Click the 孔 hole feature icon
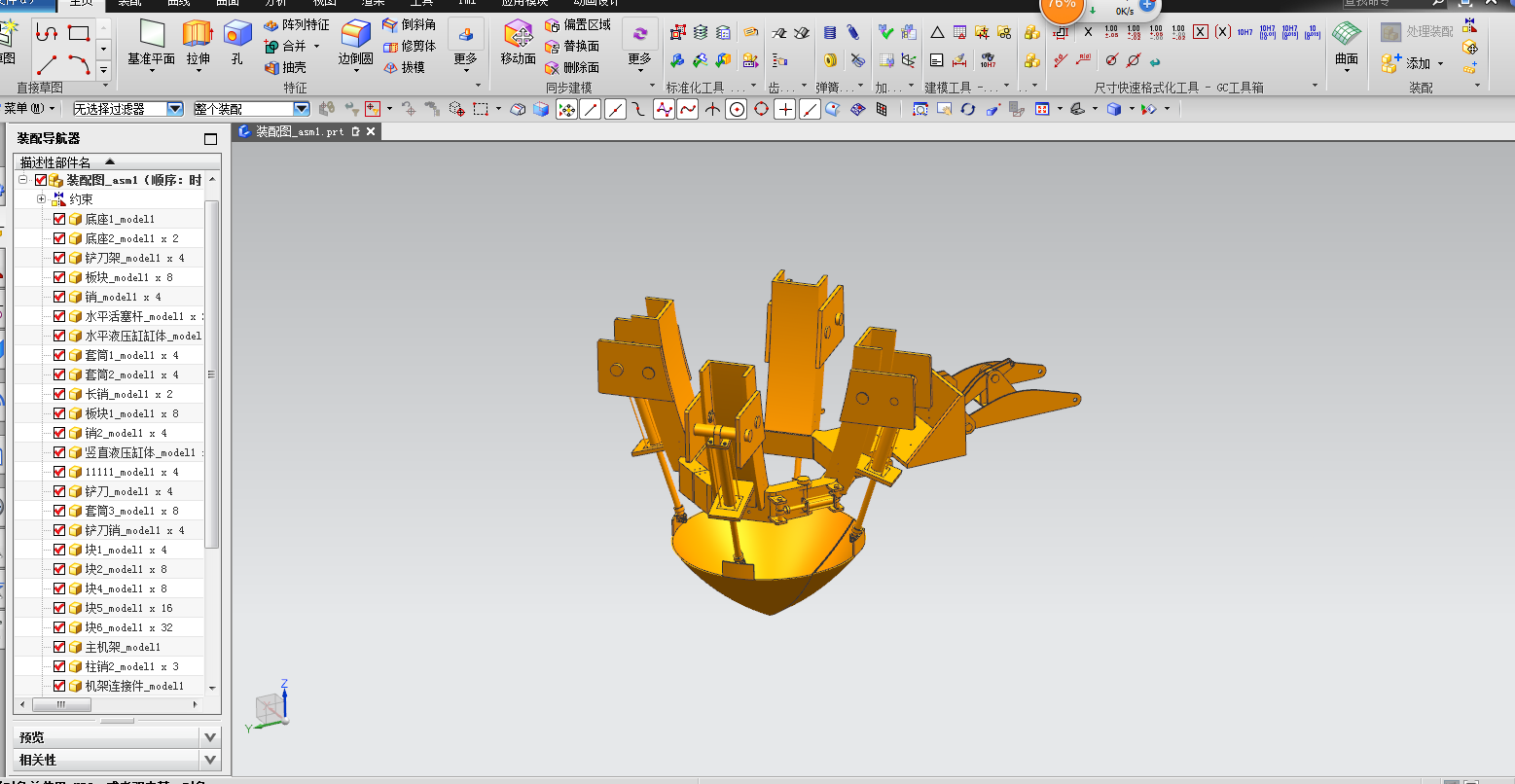 (x=237, y=43)
